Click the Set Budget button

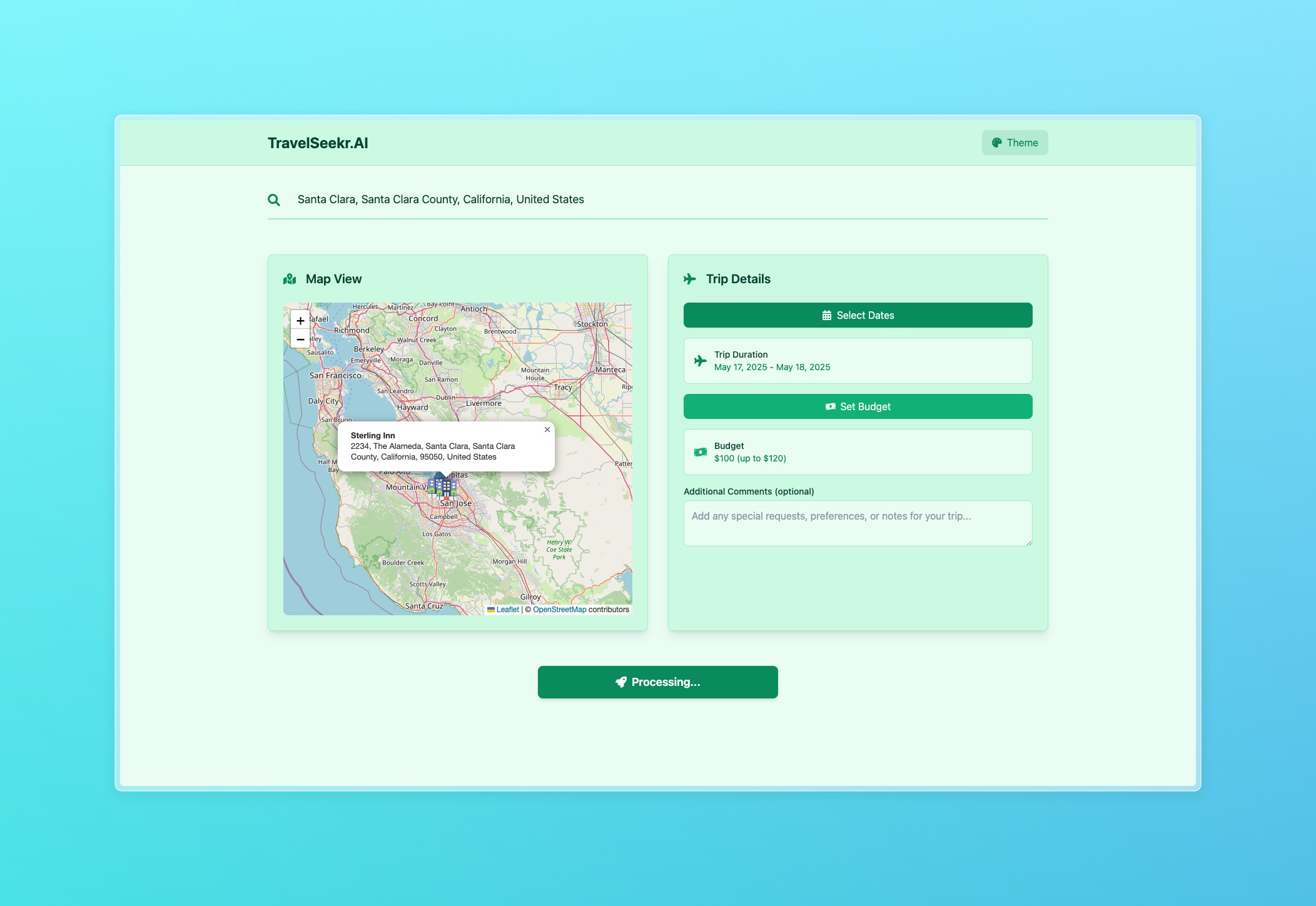858,406
